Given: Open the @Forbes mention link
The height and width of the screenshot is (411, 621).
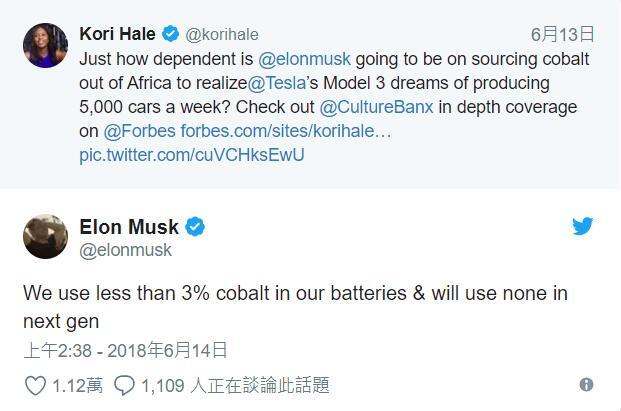Looking at the screenshot, I should (x=139, y=131).
